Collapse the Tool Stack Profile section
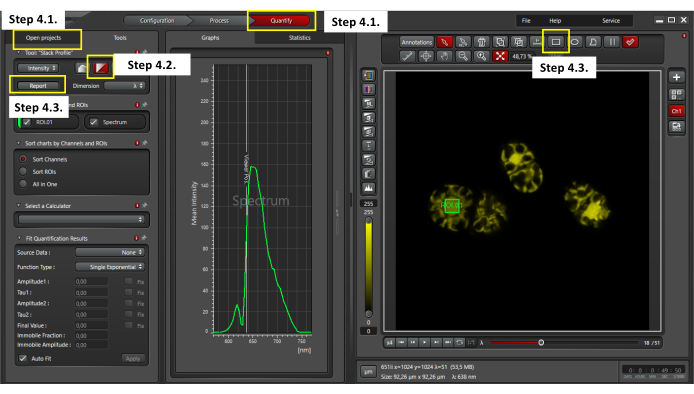 [19, 52]
